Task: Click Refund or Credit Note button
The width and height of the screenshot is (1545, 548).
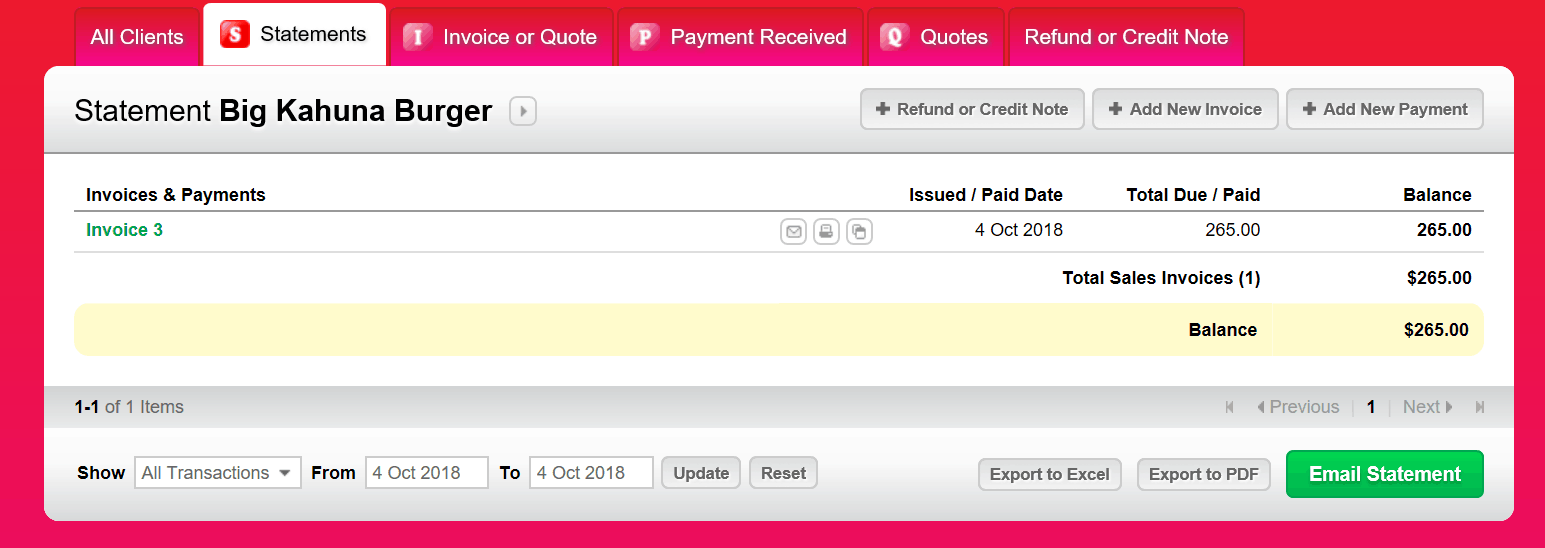Action: click(972, 110)
